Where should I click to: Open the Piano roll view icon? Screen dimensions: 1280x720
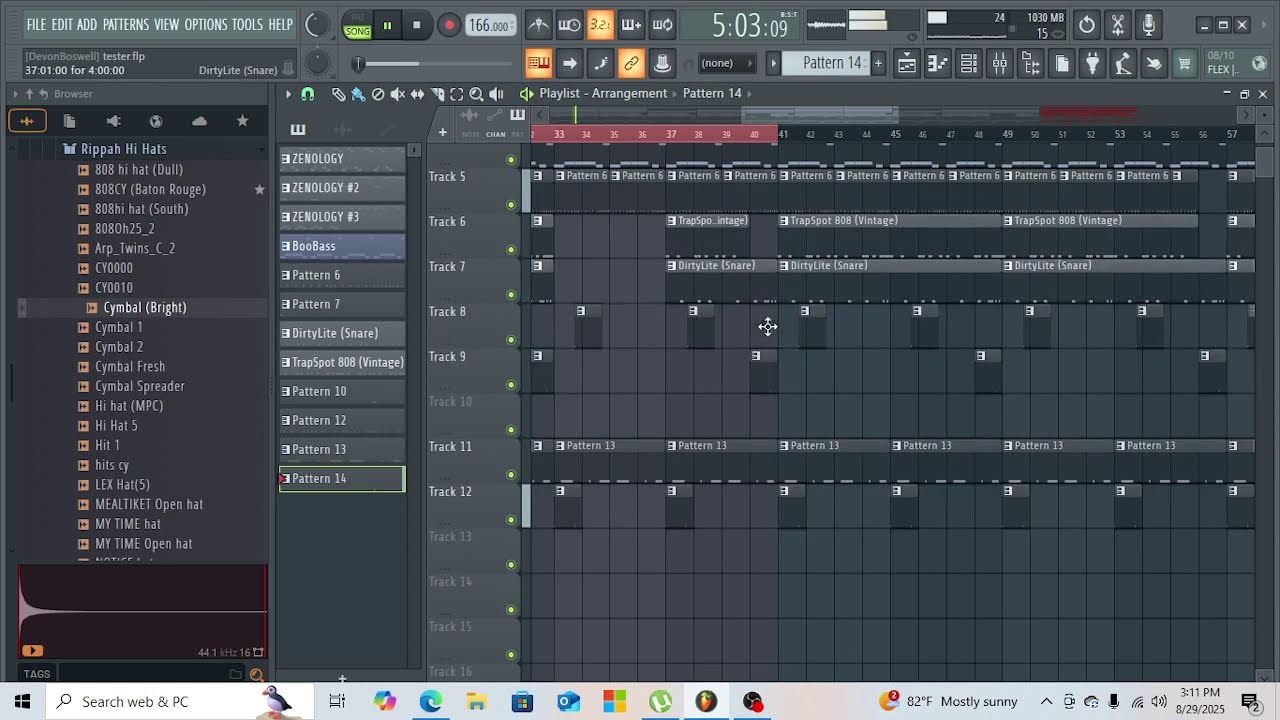937,64
